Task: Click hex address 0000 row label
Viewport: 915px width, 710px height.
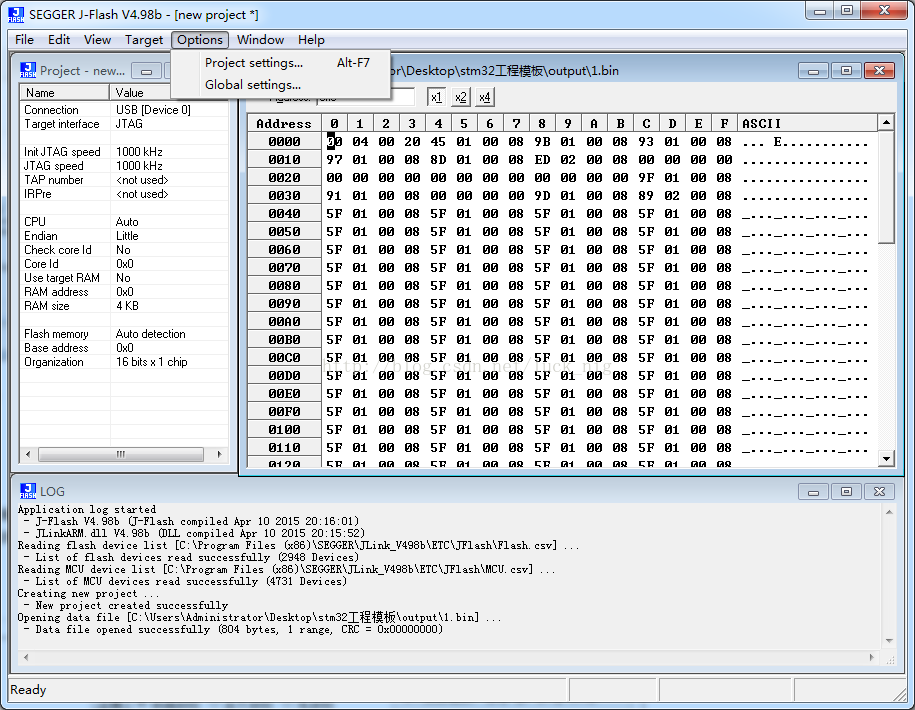Action: 284,142
